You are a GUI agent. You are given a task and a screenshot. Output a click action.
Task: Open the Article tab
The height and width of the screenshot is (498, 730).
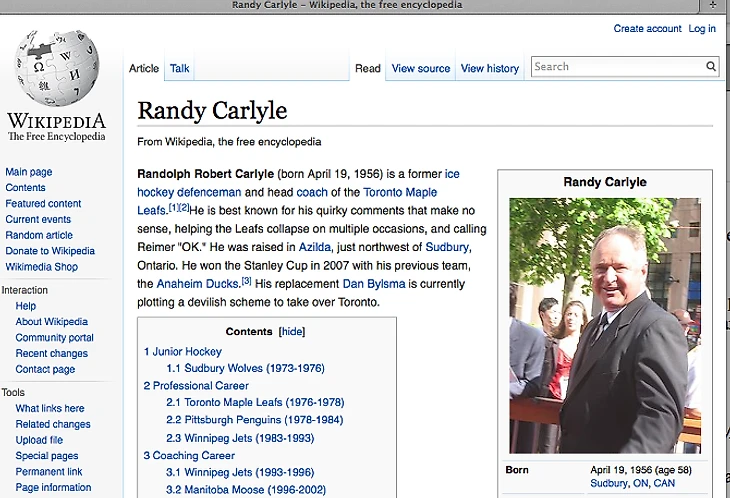tap(144, 68)
